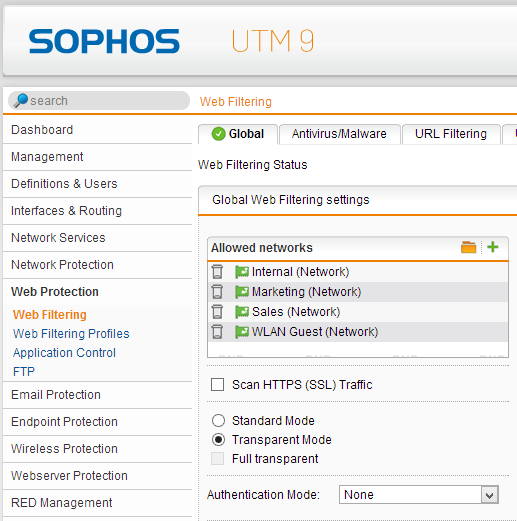The height and width of the screenshot is (521, 517).
Task: Go to Application Control page
Action: pyautogui.click(x=64, y=353)
